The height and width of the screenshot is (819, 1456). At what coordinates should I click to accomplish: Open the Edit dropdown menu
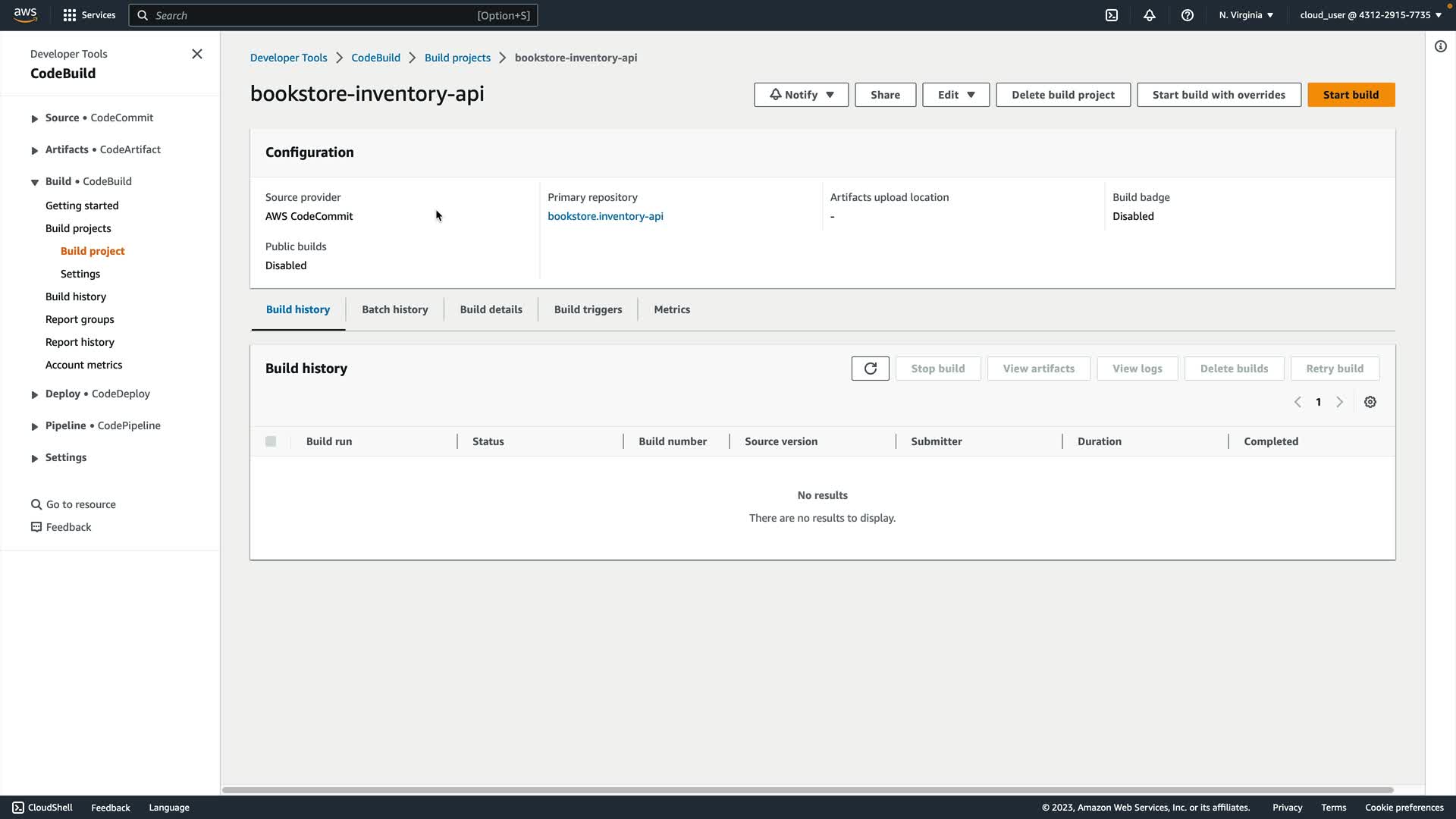pyautogui.click(x=955, y=95)
